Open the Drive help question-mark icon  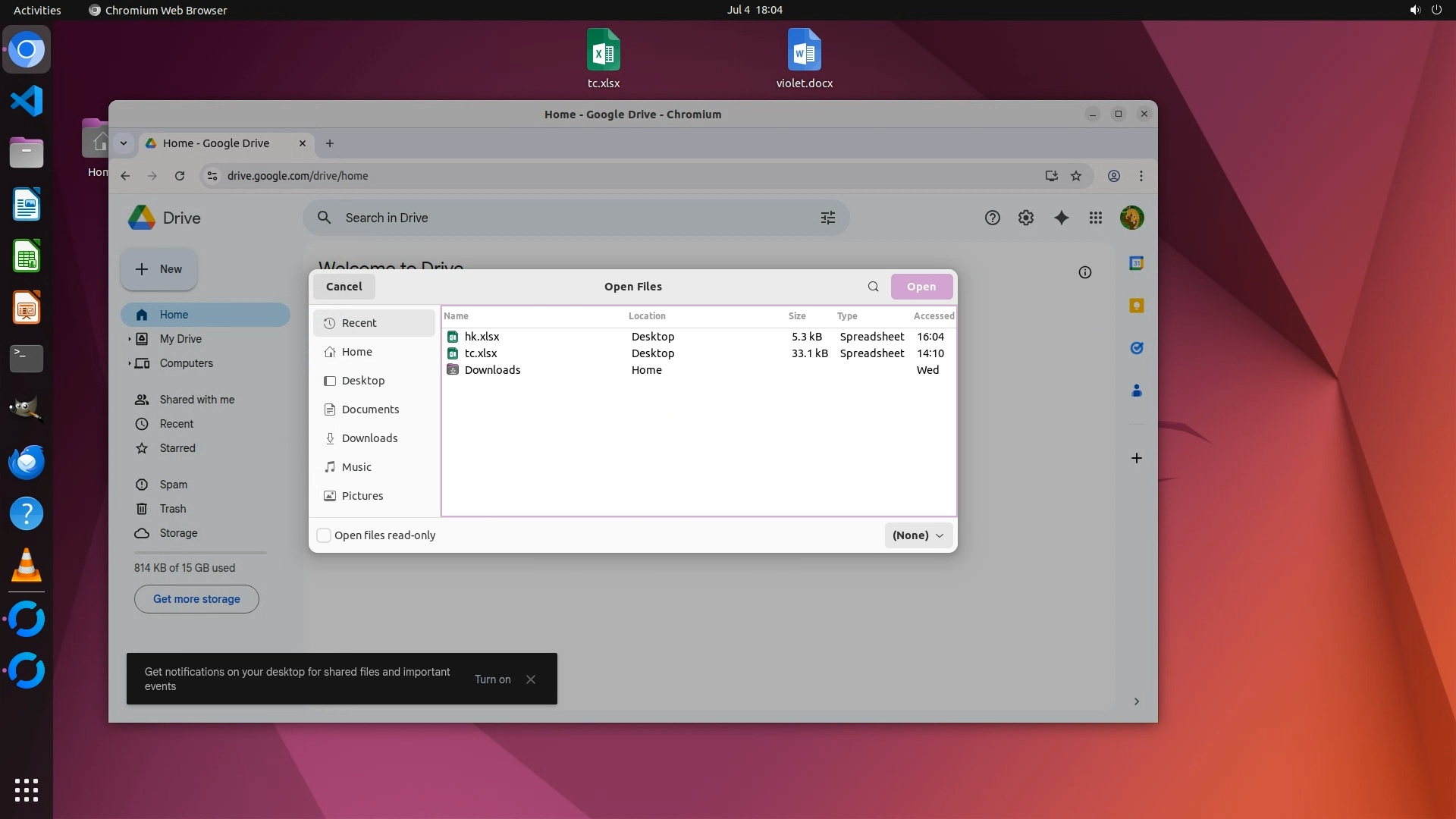coord(992,218)
